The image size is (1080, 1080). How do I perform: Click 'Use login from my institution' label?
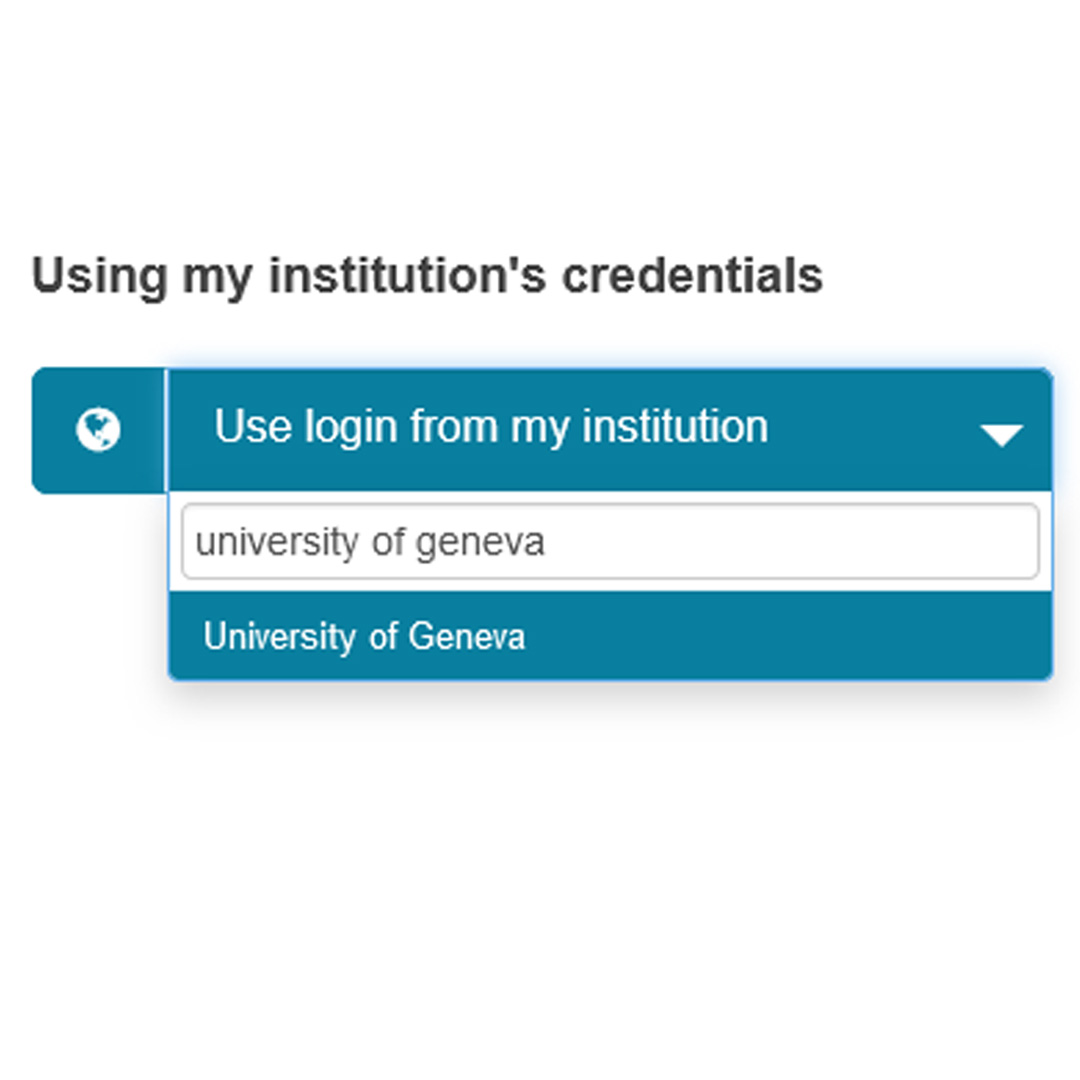[491, 427]
